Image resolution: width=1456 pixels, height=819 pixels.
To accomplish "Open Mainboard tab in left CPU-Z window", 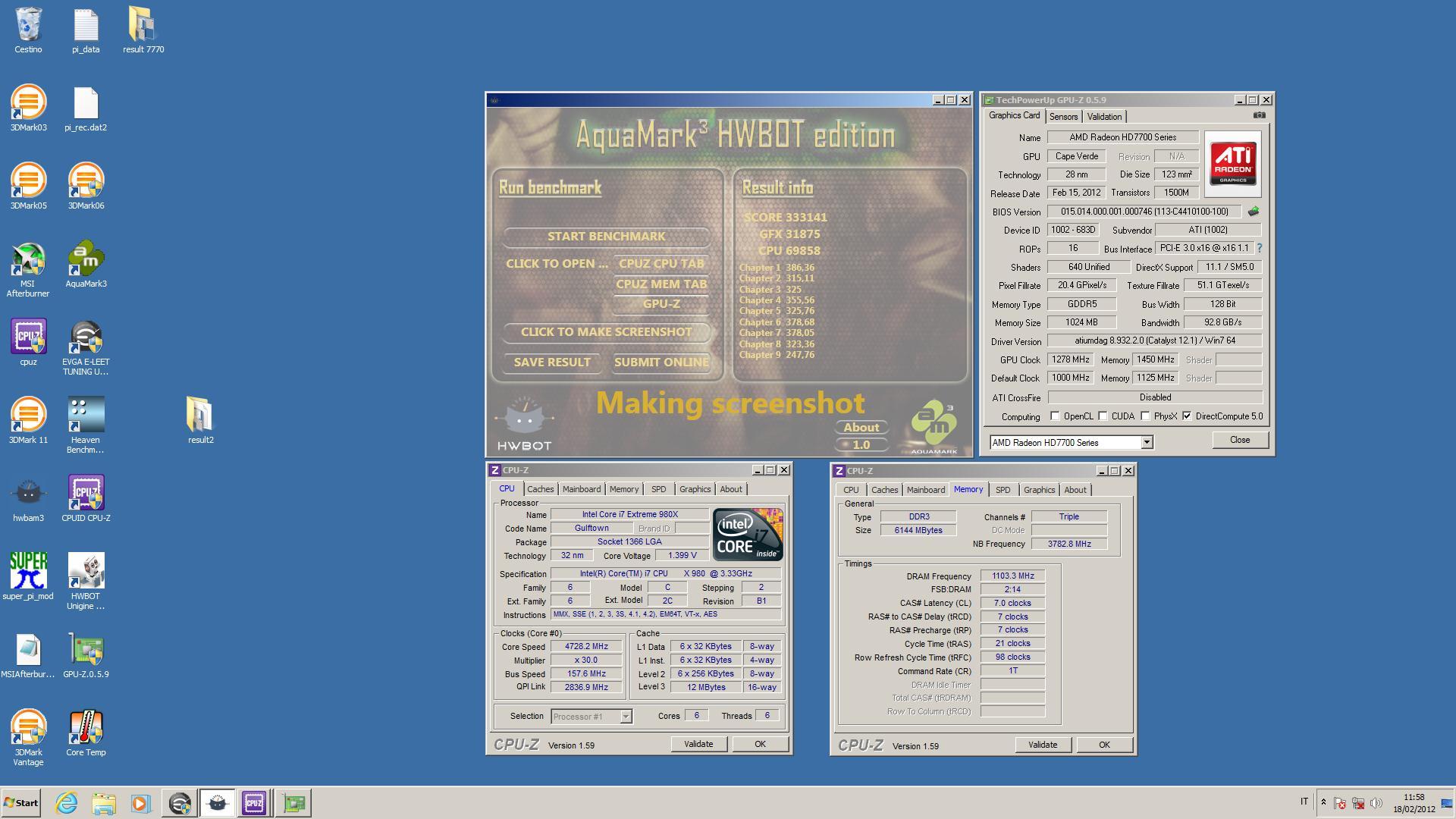I will (x=582, y=490).
